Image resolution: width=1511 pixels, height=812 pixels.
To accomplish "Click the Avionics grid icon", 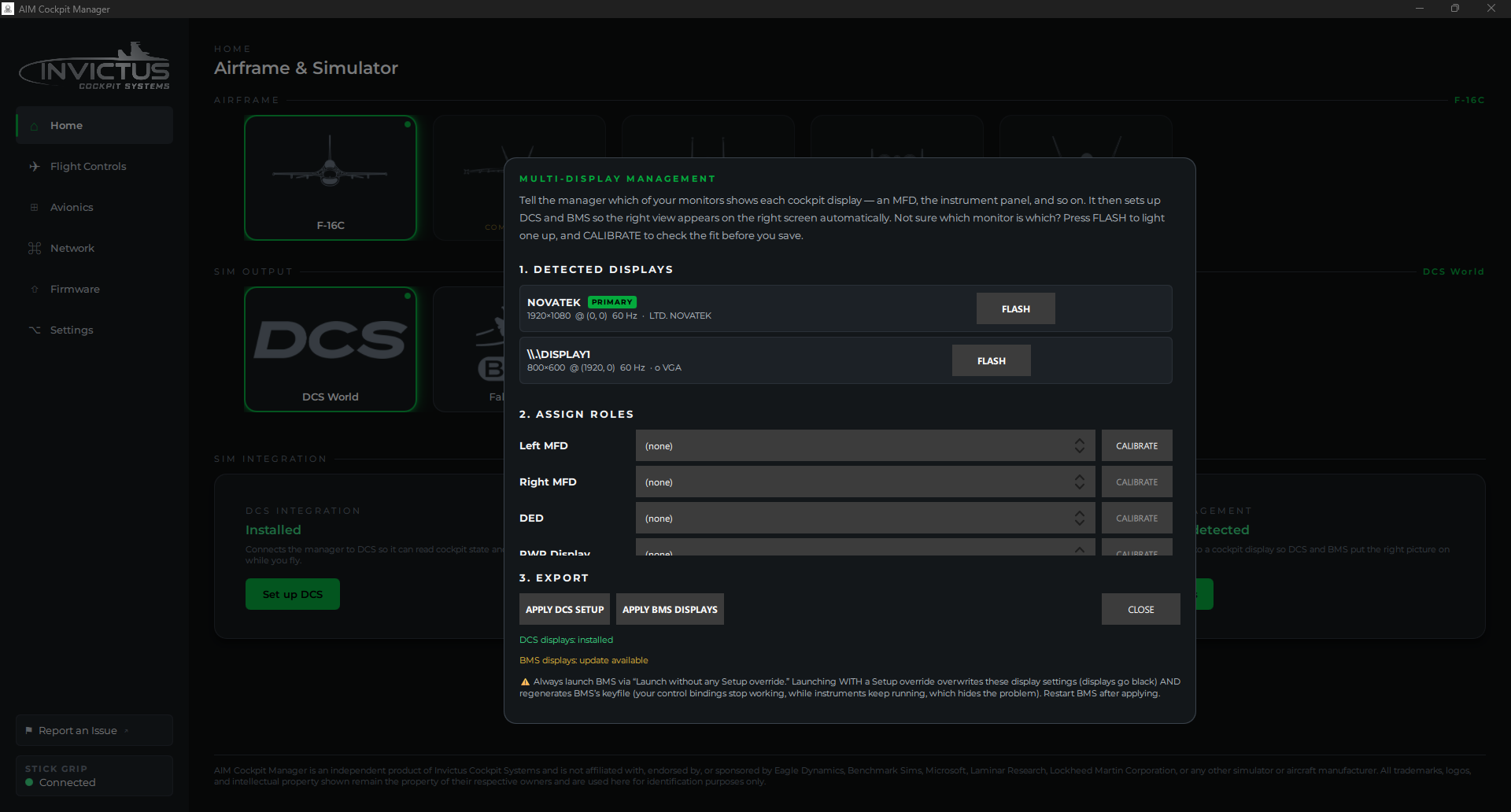I will tap(34, 208).
